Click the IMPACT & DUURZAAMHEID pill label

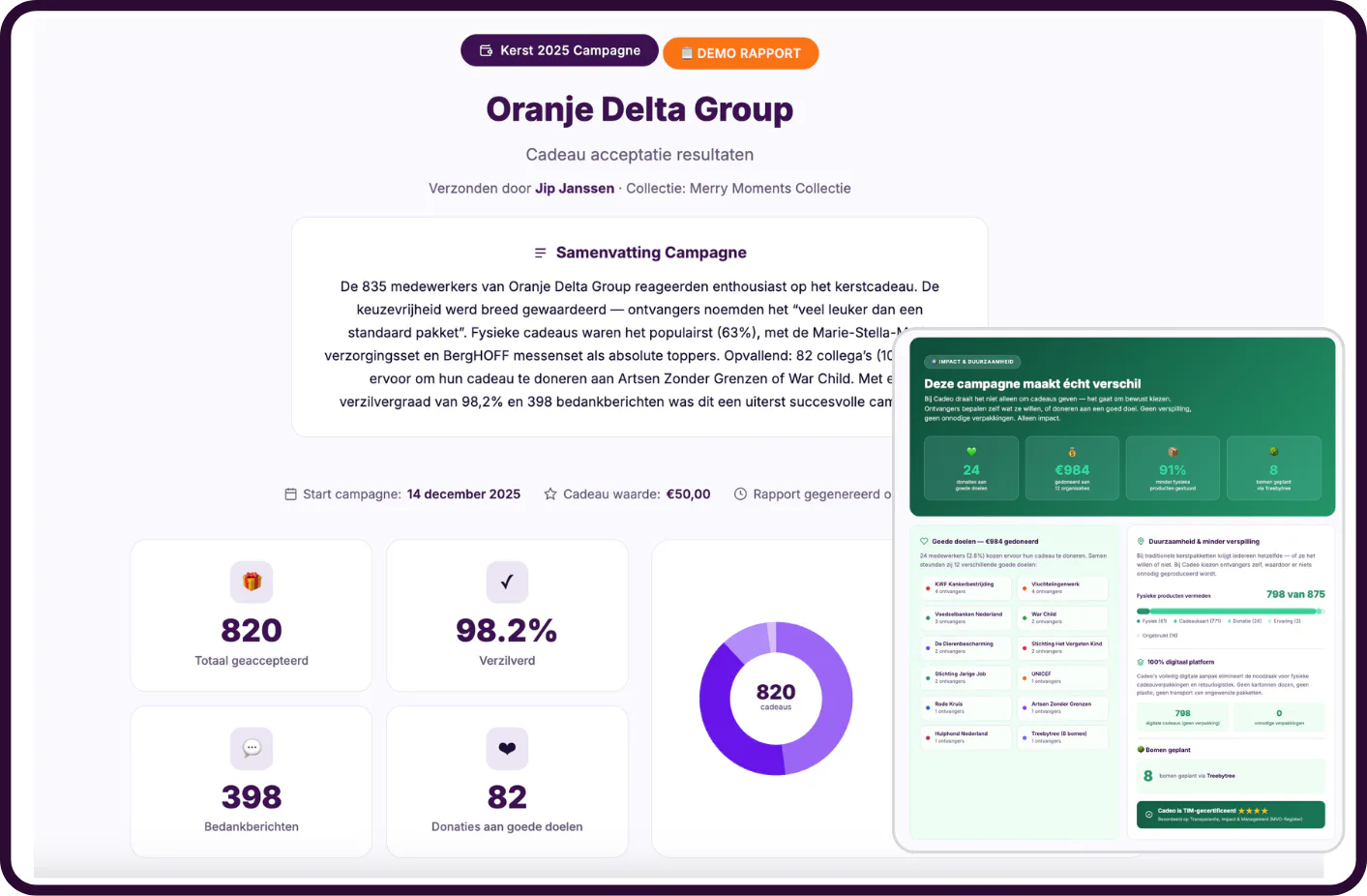[973, 362]
